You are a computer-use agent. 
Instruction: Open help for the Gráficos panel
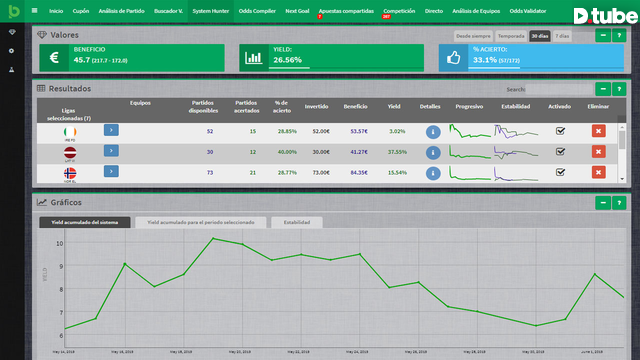coord(619,203)
